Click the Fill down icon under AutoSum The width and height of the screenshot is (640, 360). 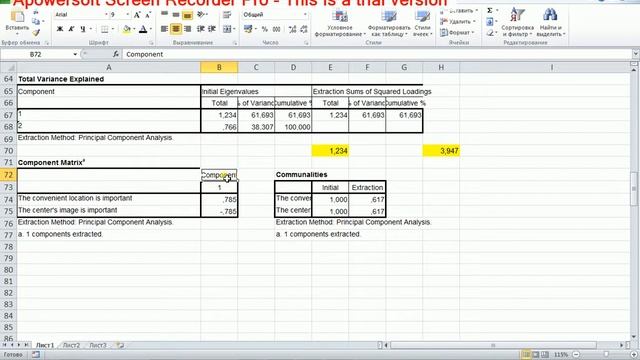point(489,22)
